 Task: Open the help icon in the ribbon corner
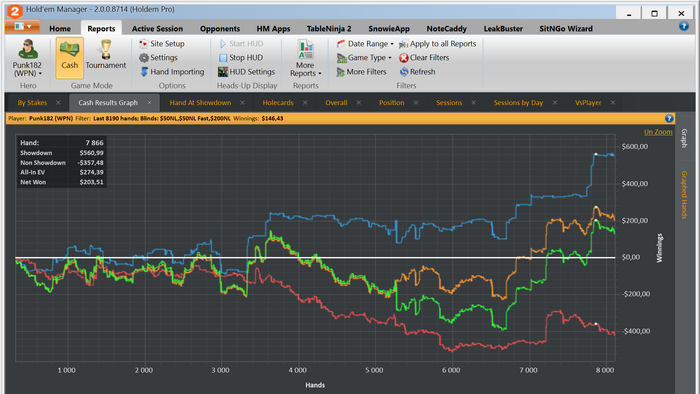[x=683, y=26]
